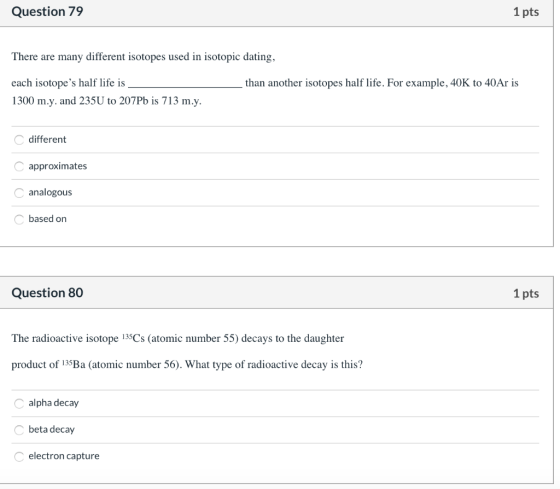
Task: Click the Question 80 header title
Action: [47, 293]
